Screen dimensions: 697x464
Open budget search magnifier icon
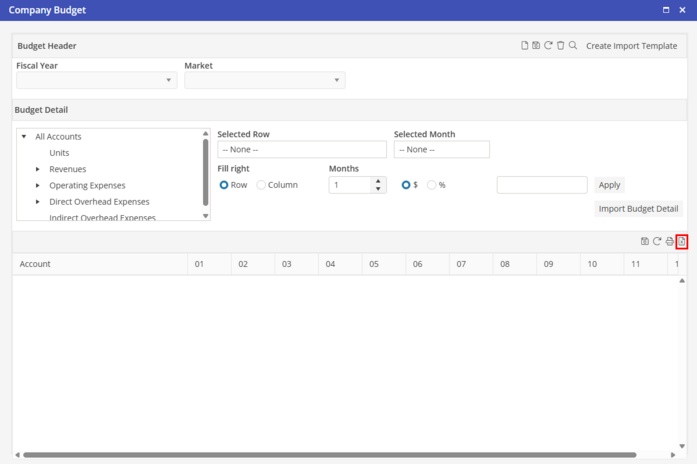(x=573, y=46)
